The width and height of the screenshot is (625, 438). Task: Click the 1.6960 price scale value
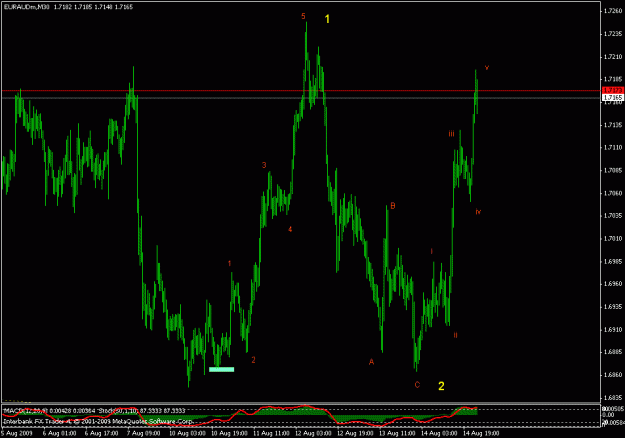(x=613, y=284)
